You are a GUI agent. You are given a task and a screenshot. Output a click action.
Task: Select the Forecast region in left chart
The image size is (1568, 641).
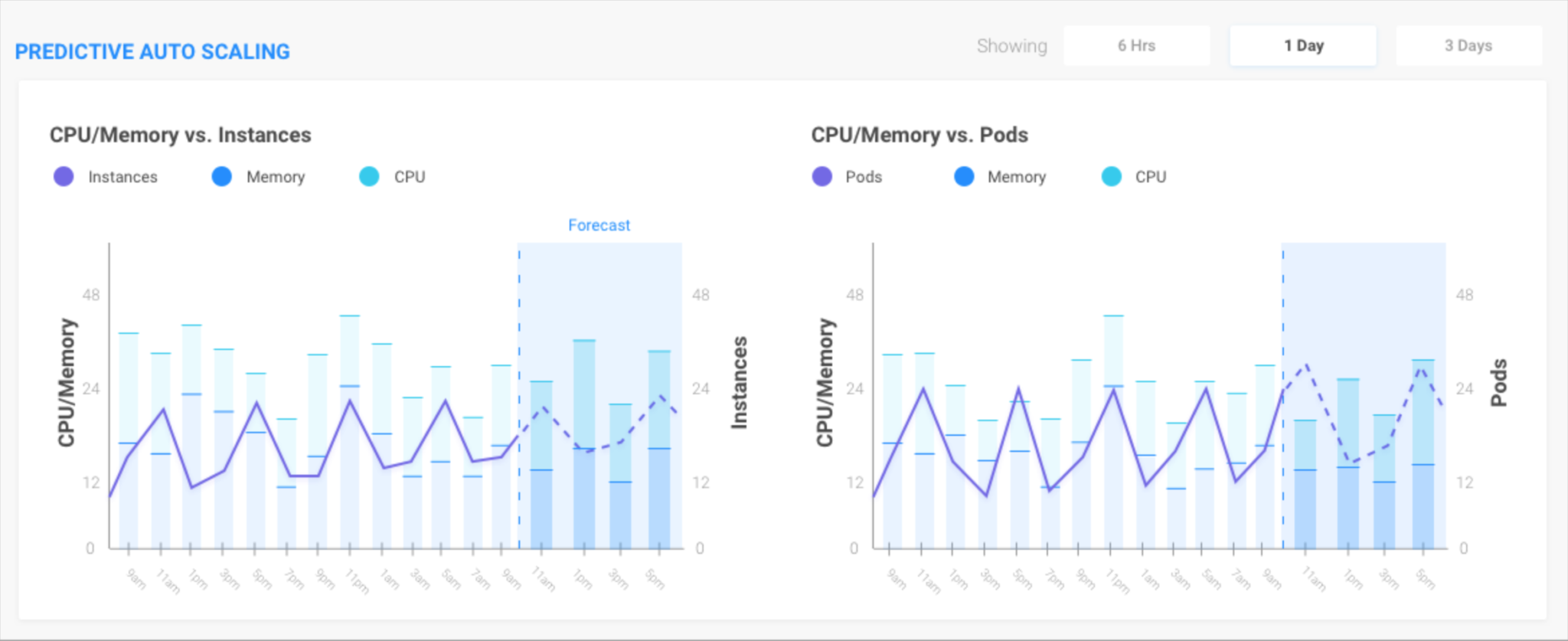click(599, 383)
